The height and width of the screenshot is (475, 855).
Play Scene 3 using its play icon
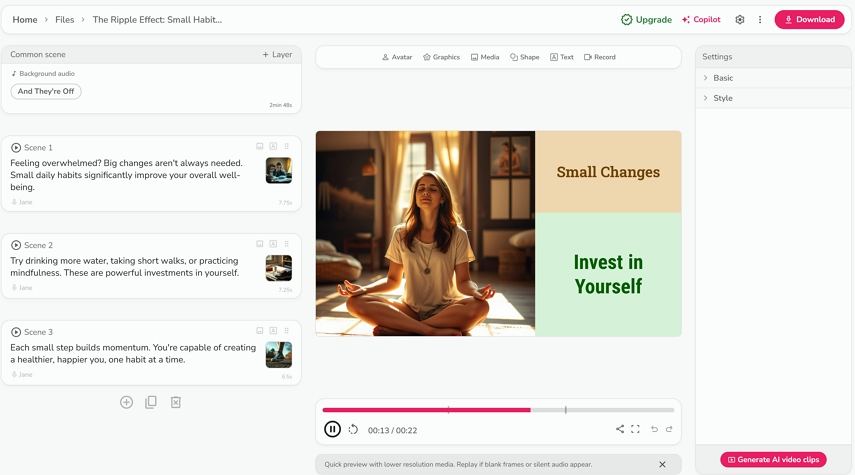tap(16, 332)
